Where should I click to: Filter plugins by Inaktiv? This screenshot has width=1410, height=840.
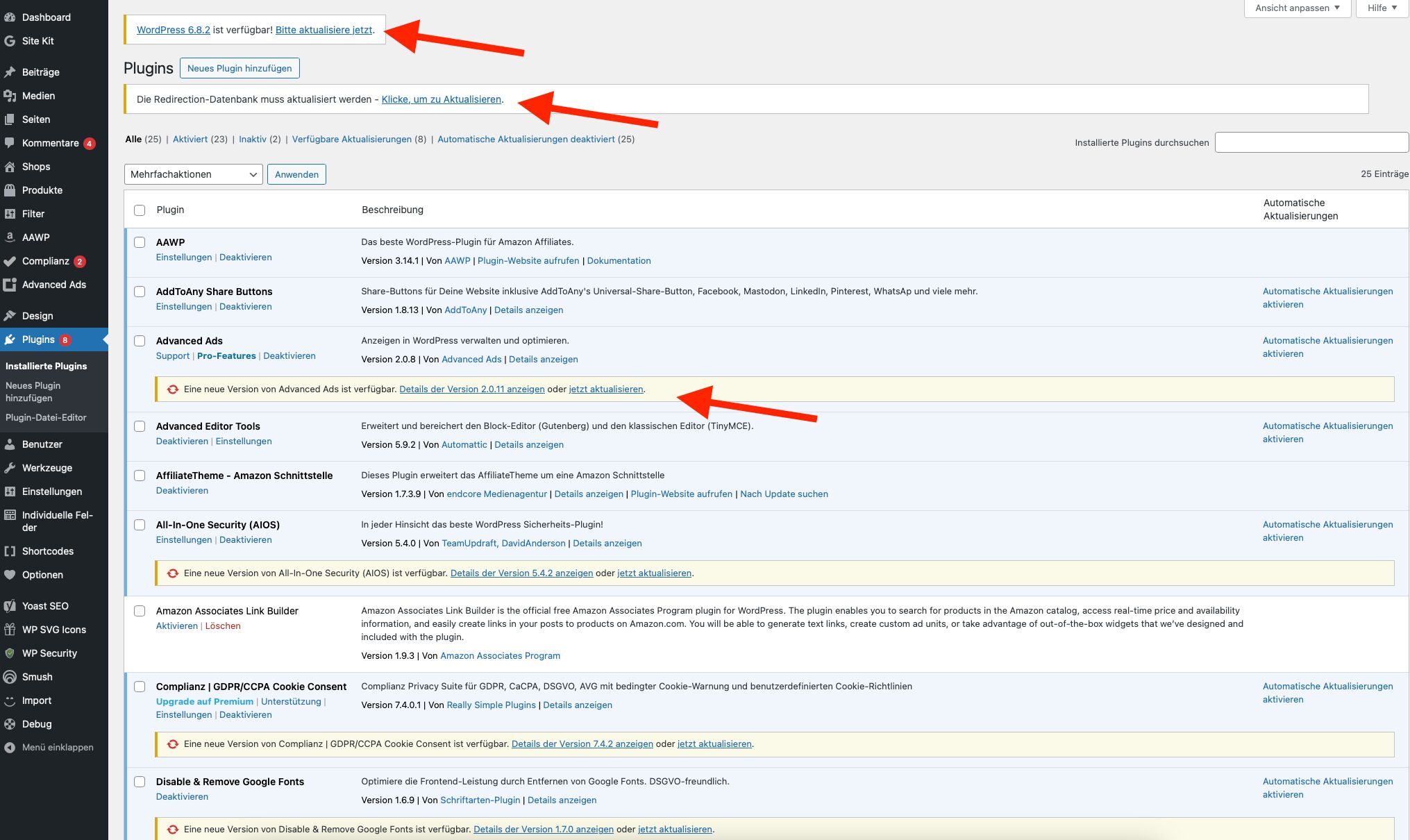[253, 139]
